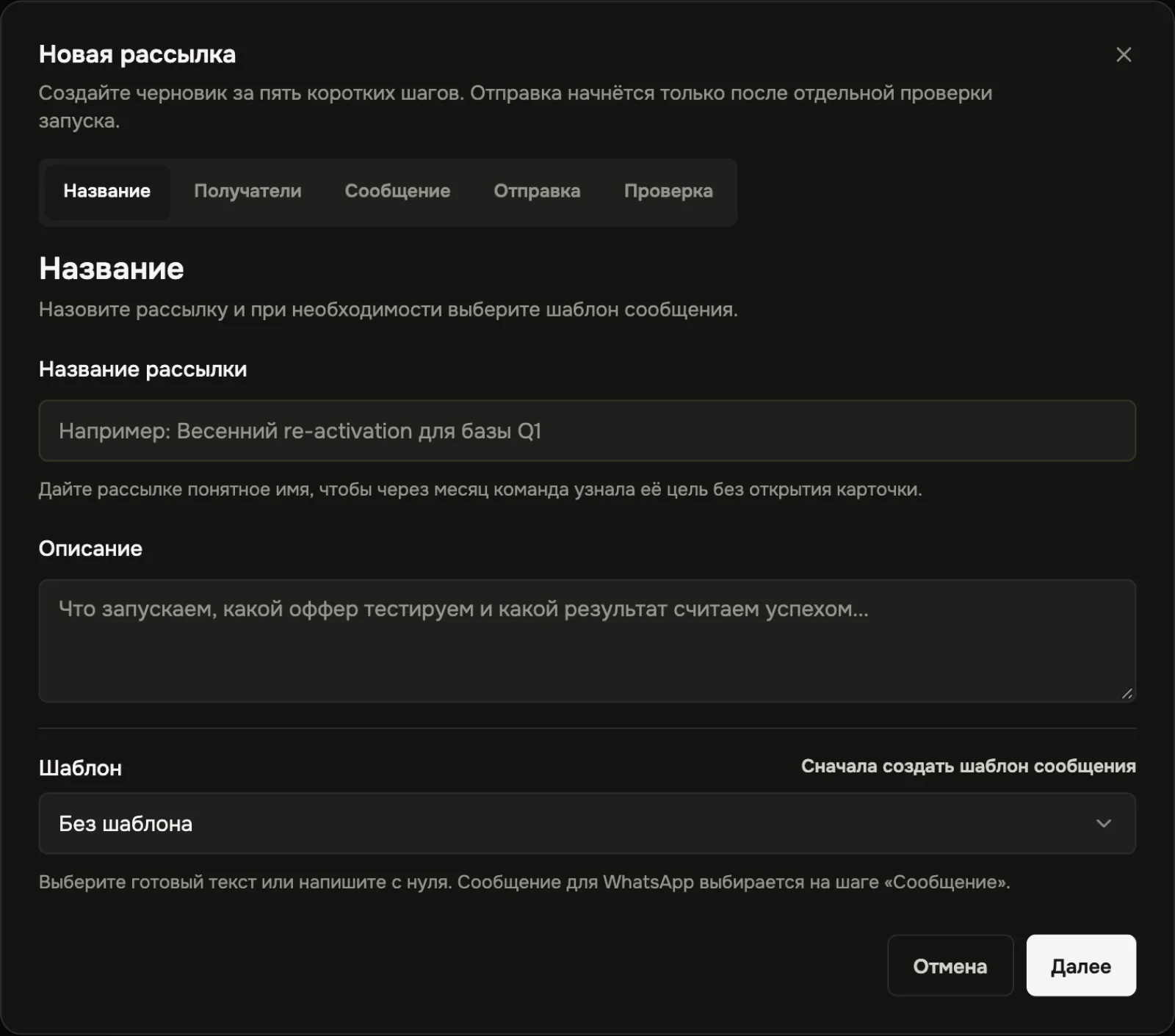Image resolution: width=1175 pixels, height=1036 pixels.
Task: Expand the template list via the chevron arrow
Action: tap(1103, 823)
